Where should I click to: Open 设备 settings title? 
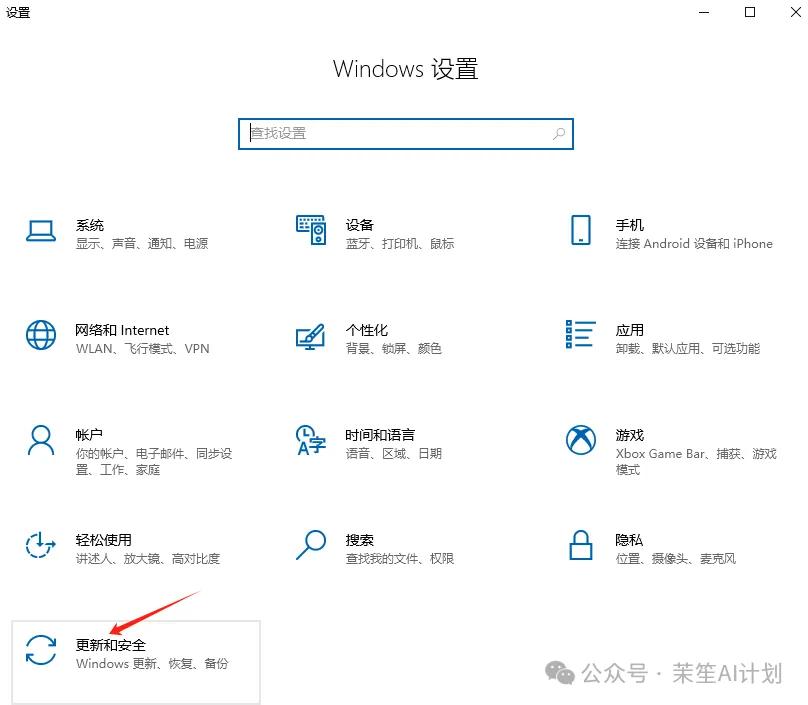click(x=359, y=225)
